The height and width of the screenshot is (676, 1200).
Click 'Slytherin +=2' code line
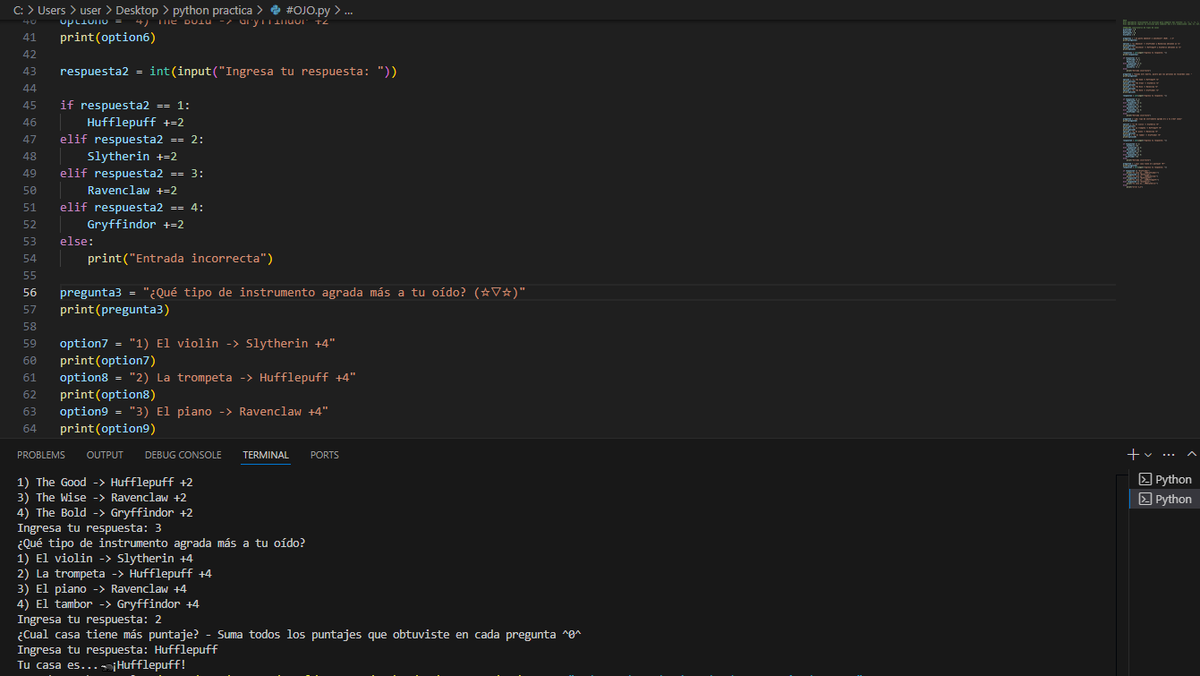click(132, 156)
